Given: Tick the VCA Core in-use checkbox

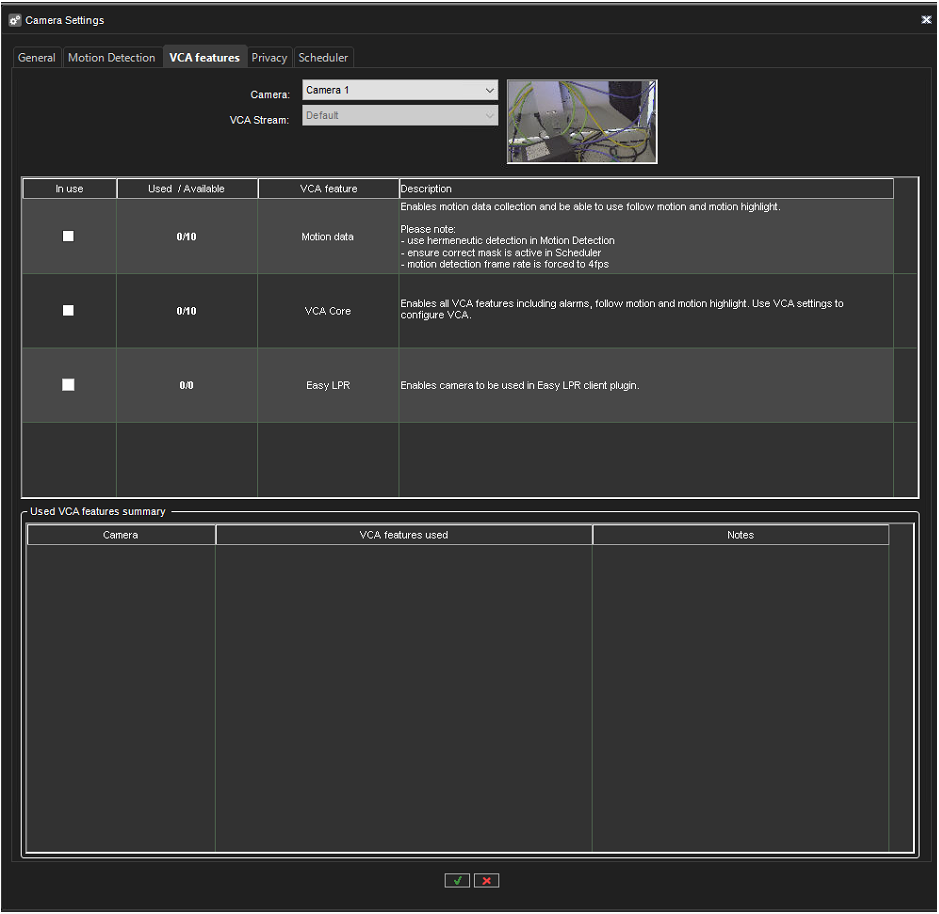Looking at the screenshot, I should (x=68, y=311).
